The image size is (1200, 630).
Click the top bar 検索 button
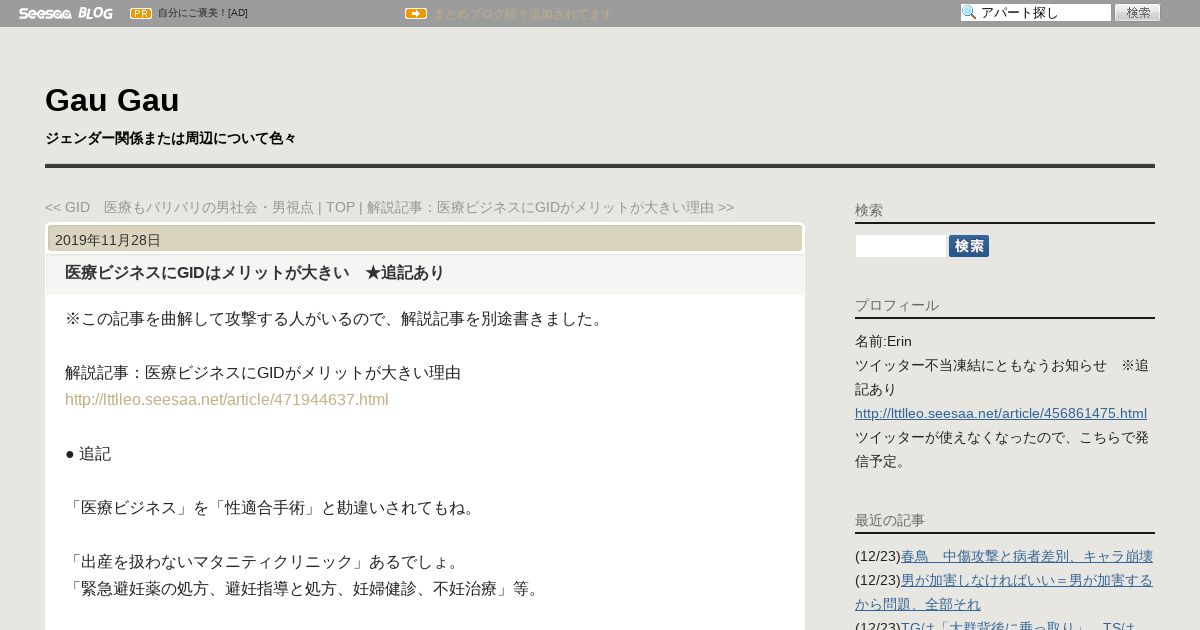click(1137, 12)
